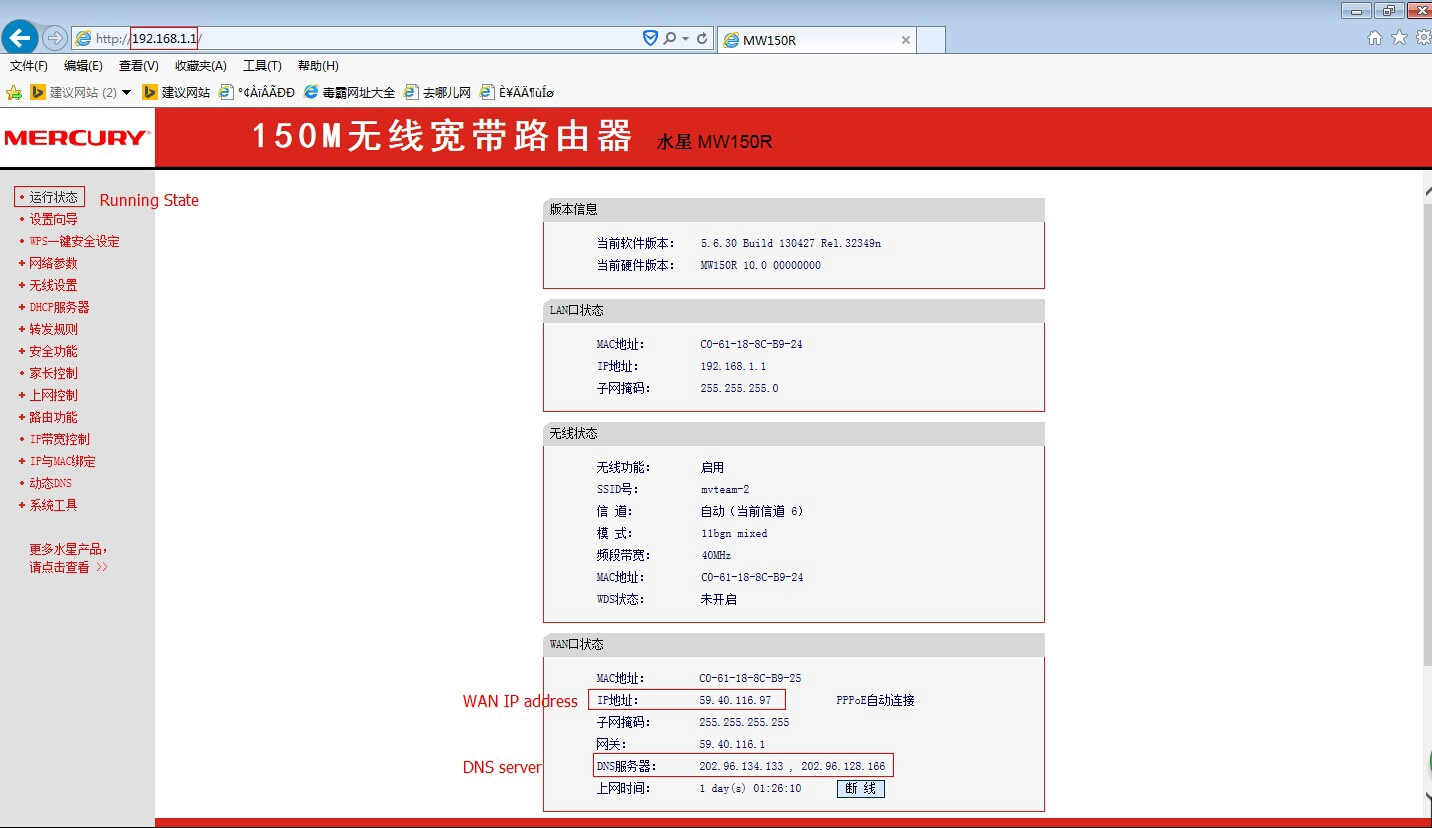Click channel value 自动（当前信道 6）

click(x=752, y=511)
